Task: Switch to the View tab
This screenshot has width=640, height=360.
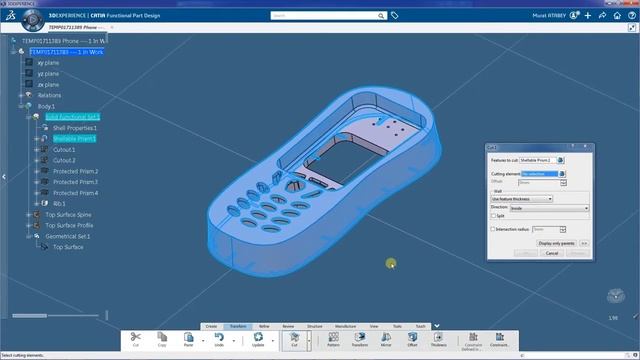Action: click(x=374, y=326)
